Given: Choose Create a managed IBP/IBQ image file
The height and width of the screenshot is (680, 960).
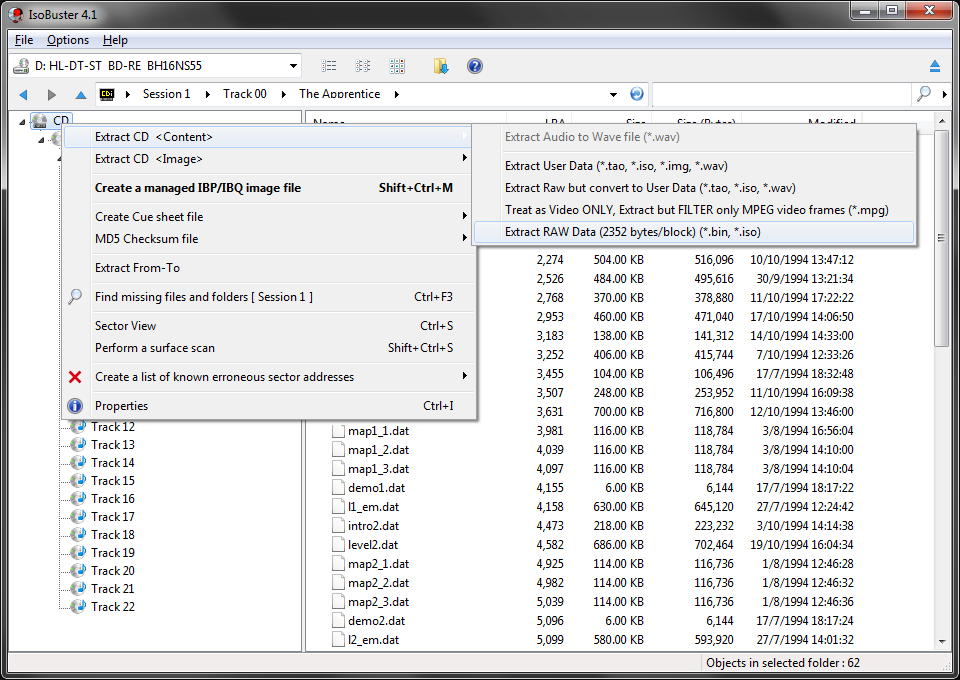Looking at the screenshot, I should [x=269, y=188].
